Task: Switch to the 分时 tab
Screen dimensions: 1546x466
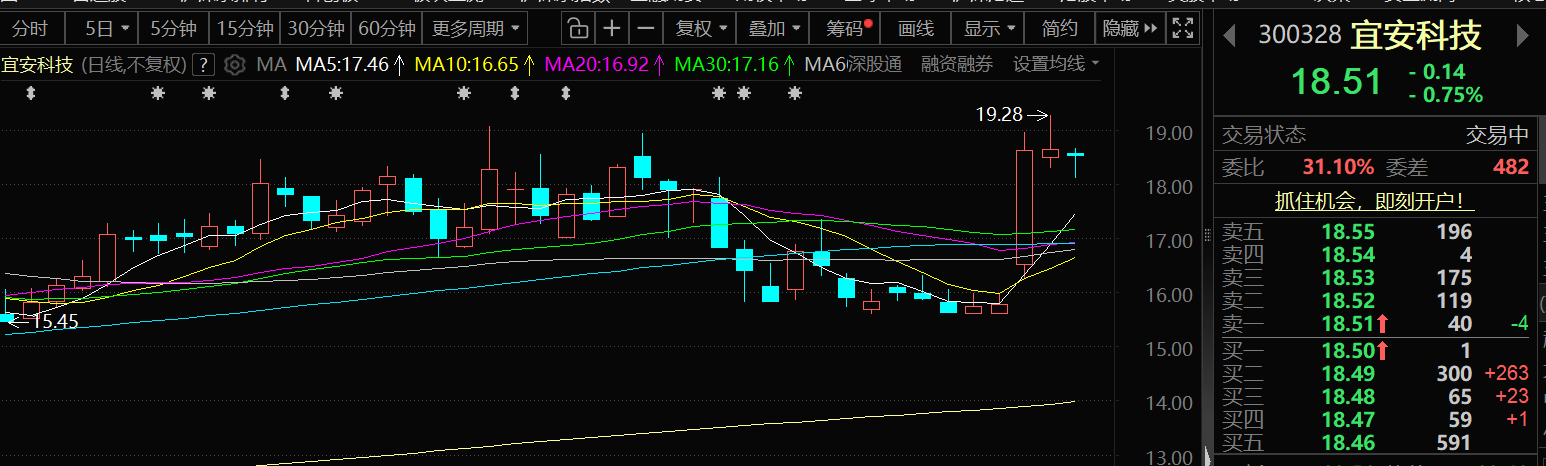Action: point(30,28)
